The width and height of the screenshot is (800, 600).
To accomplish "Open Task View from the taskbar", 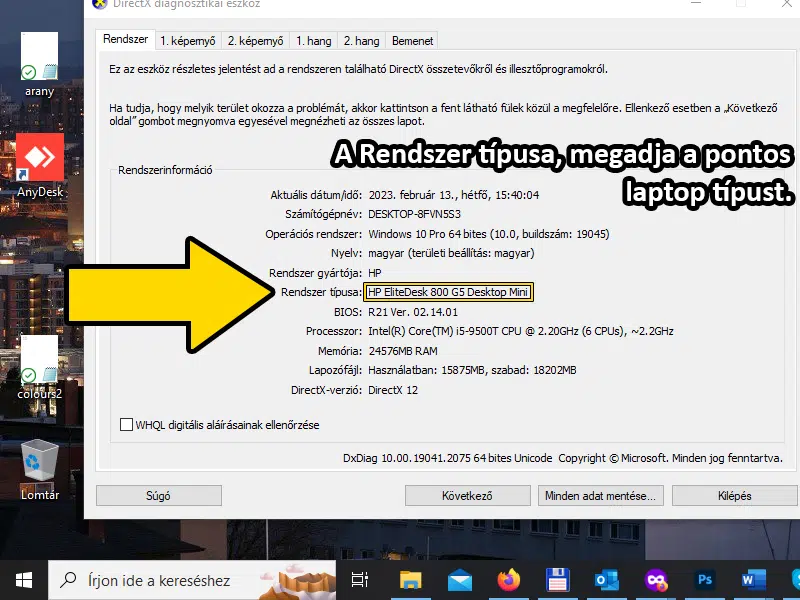I will (x=360, y=580).
